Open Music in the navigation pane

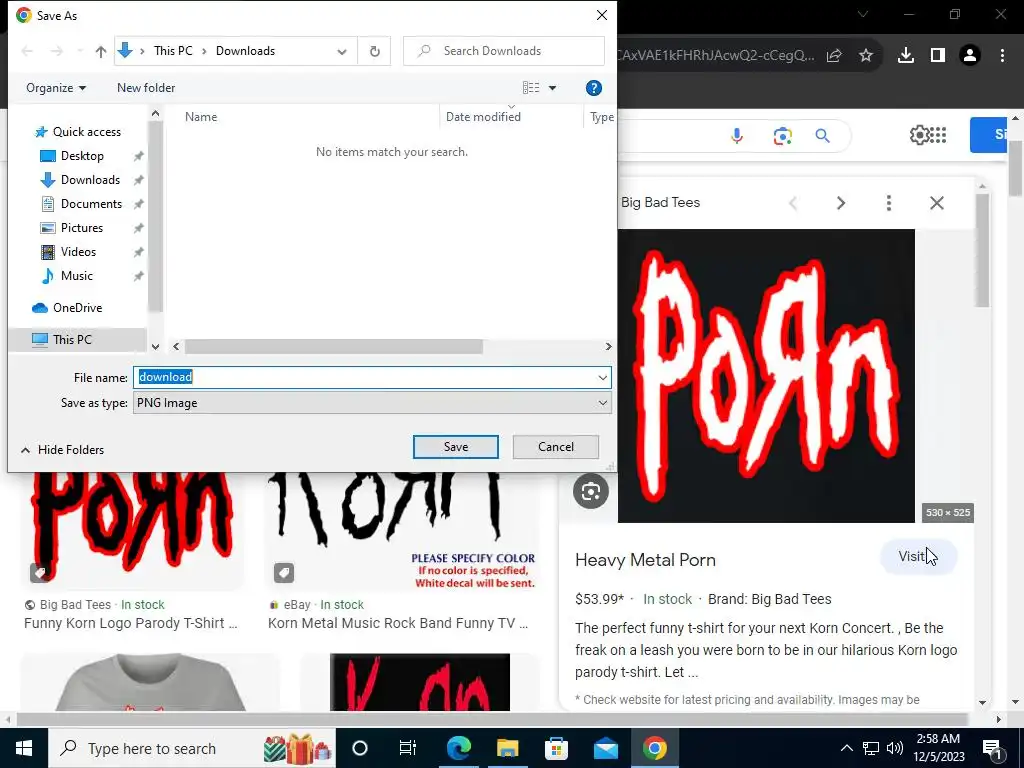(76, 276)
